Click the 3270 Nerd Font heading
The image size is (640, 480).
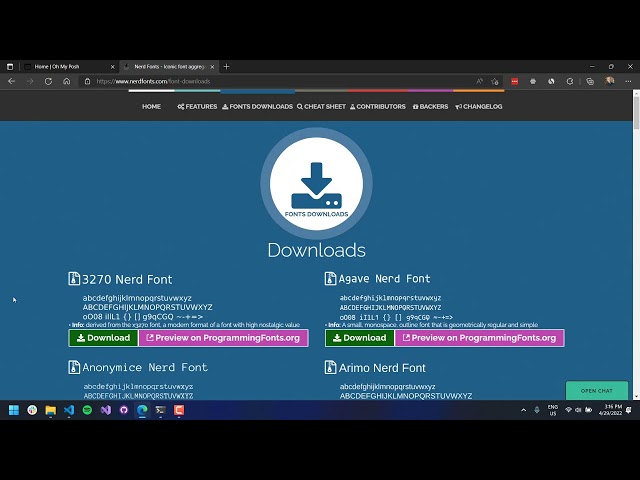[127, 280]
